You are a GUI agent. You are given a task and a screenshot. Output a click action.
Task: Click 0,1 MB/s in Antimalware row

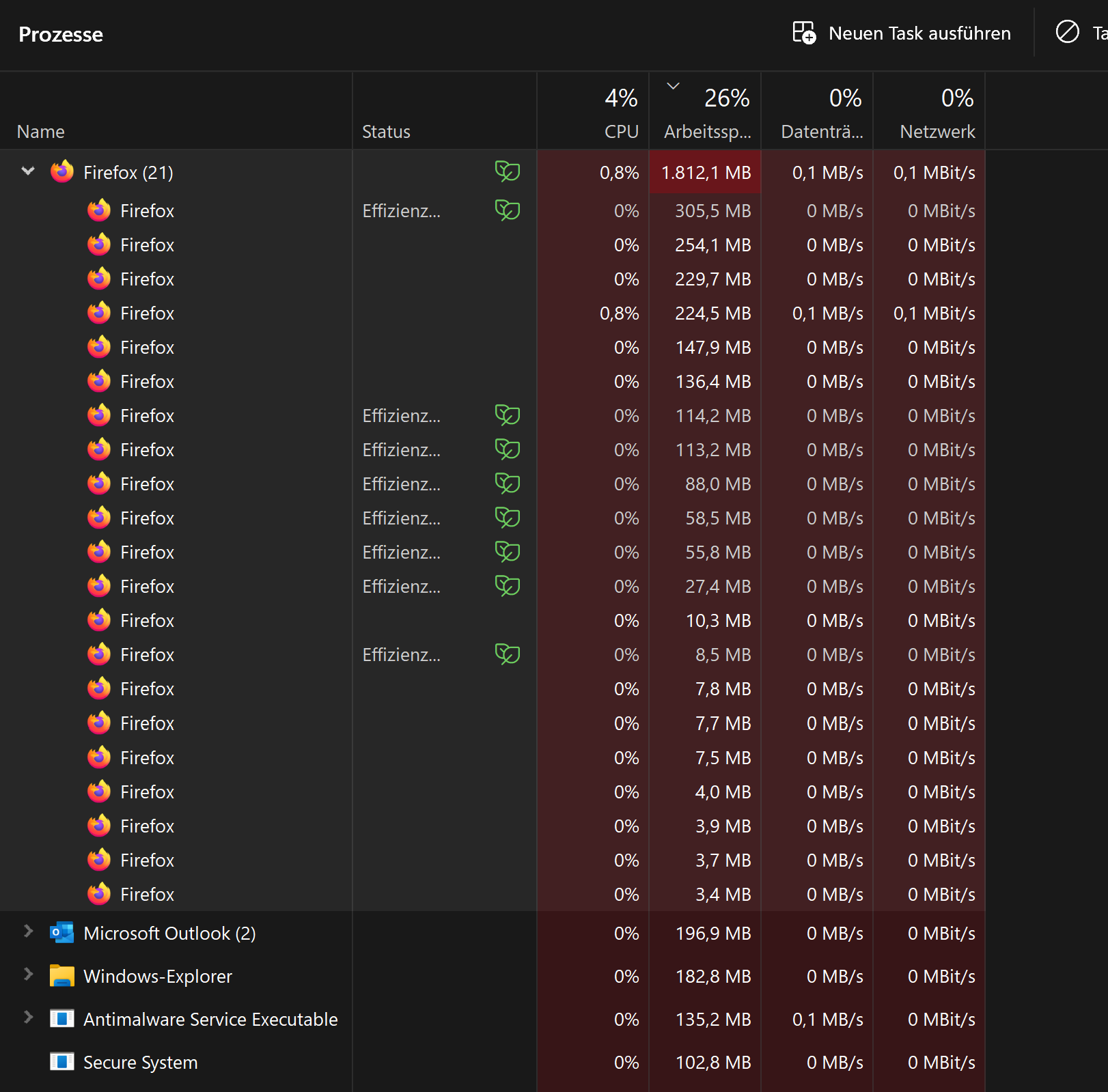tap(828, 1020)
